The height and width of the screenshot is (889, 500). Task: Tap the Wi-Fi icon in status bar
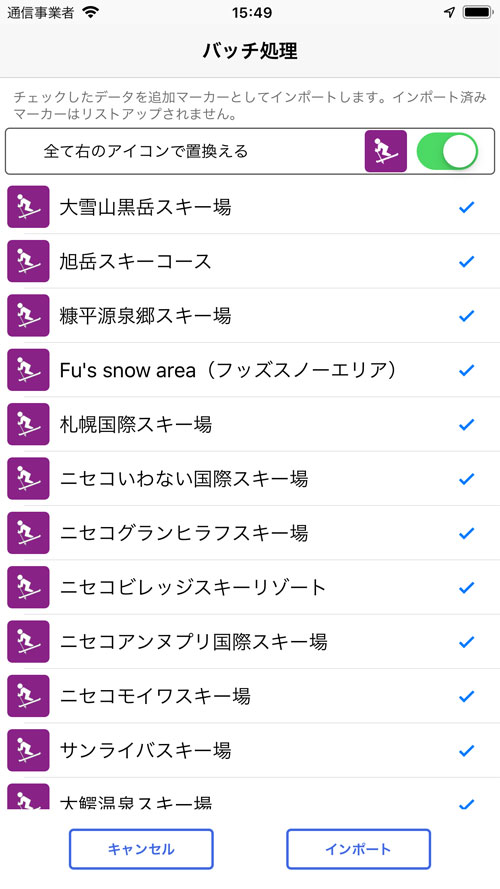(x=90, y=12)
